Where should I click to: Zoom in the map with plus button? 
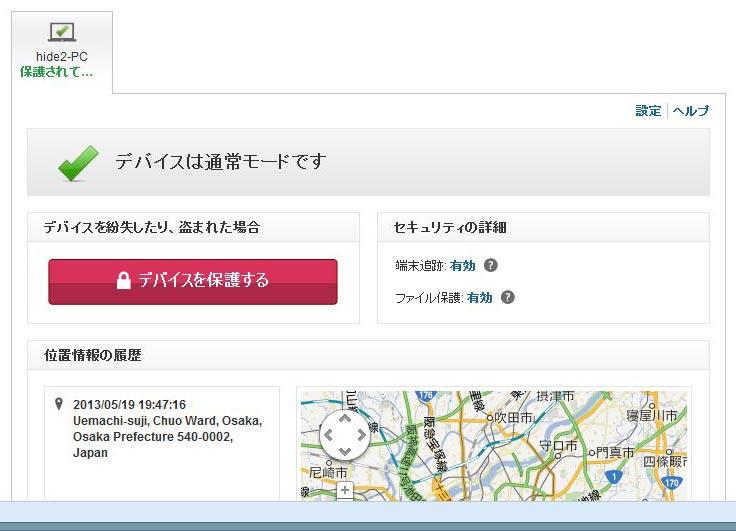coord(345,490)
